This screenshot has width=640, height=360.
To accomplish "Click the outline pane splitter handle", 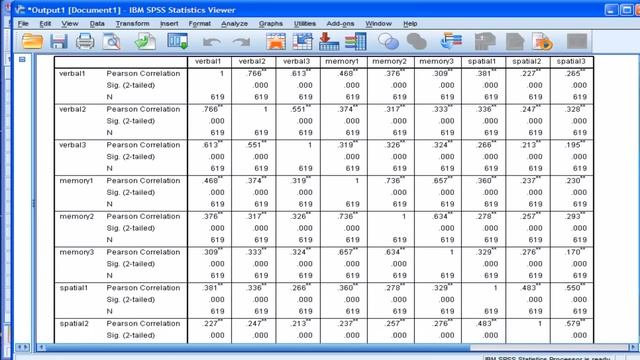I will (x=33, y=202).
